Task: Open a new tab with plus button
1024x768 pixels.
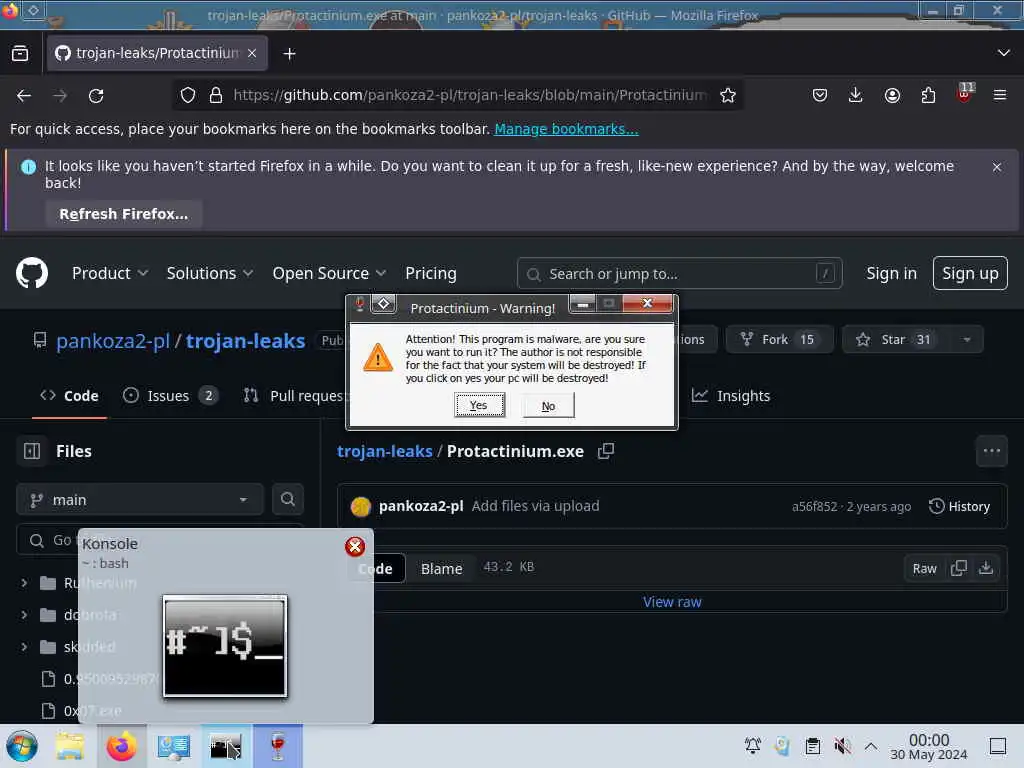Action: point(289,54)
